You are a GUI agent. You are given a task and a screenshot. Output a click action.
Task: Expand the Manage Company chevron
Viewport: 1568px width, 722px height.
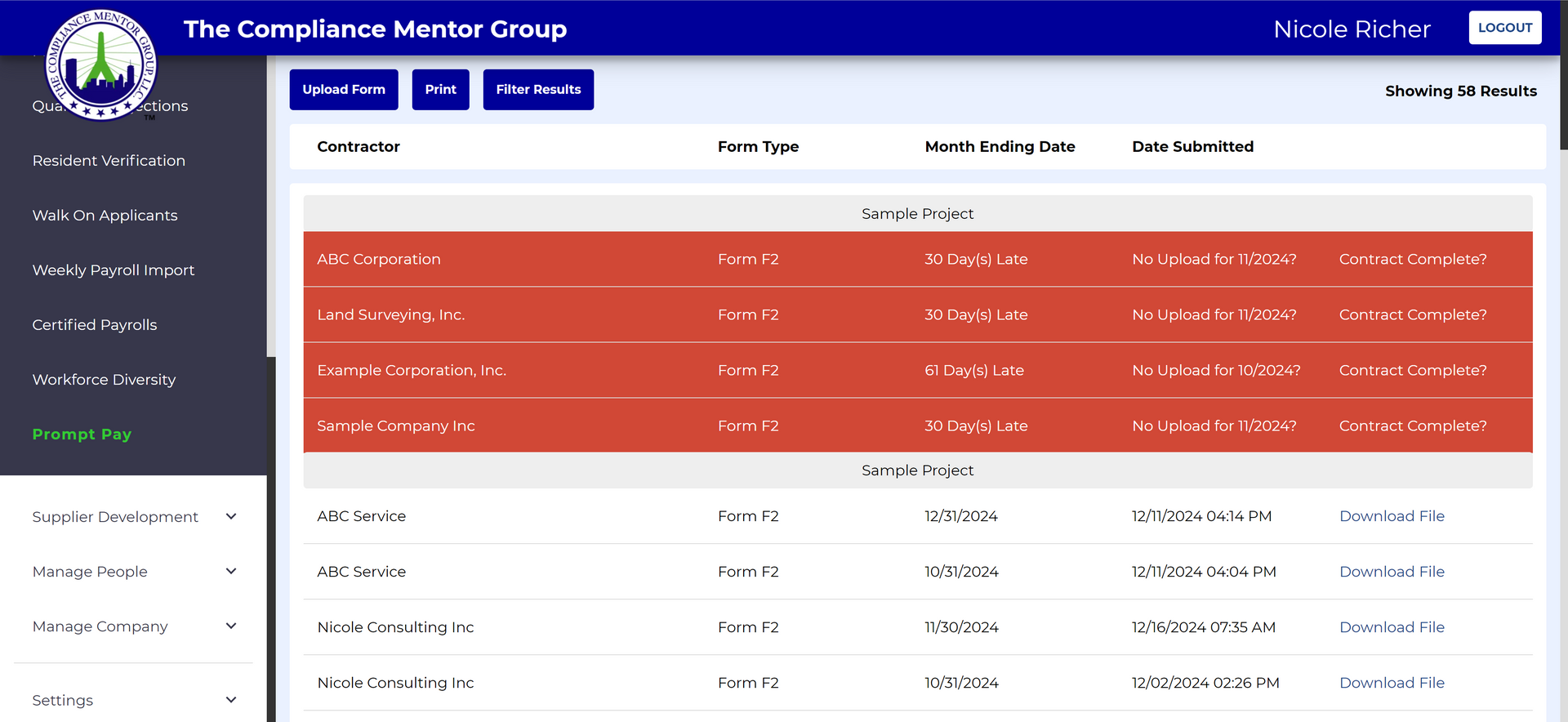(231, 626)
